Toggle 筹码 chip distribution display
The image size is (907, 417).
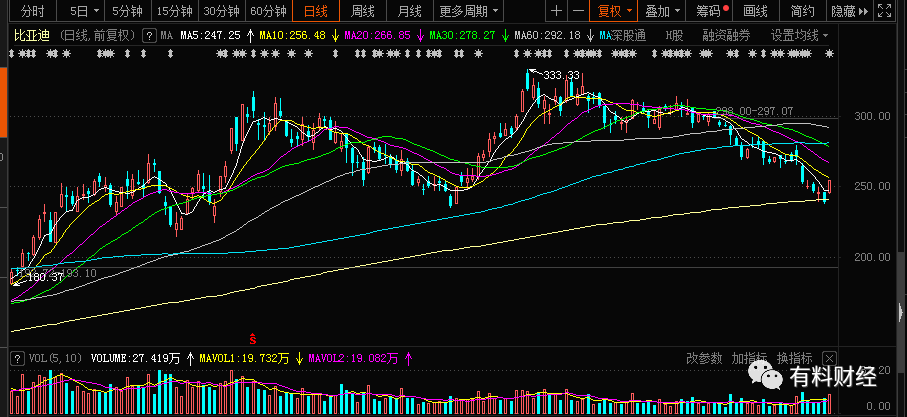pyautogui.click(x=712, y=10)
